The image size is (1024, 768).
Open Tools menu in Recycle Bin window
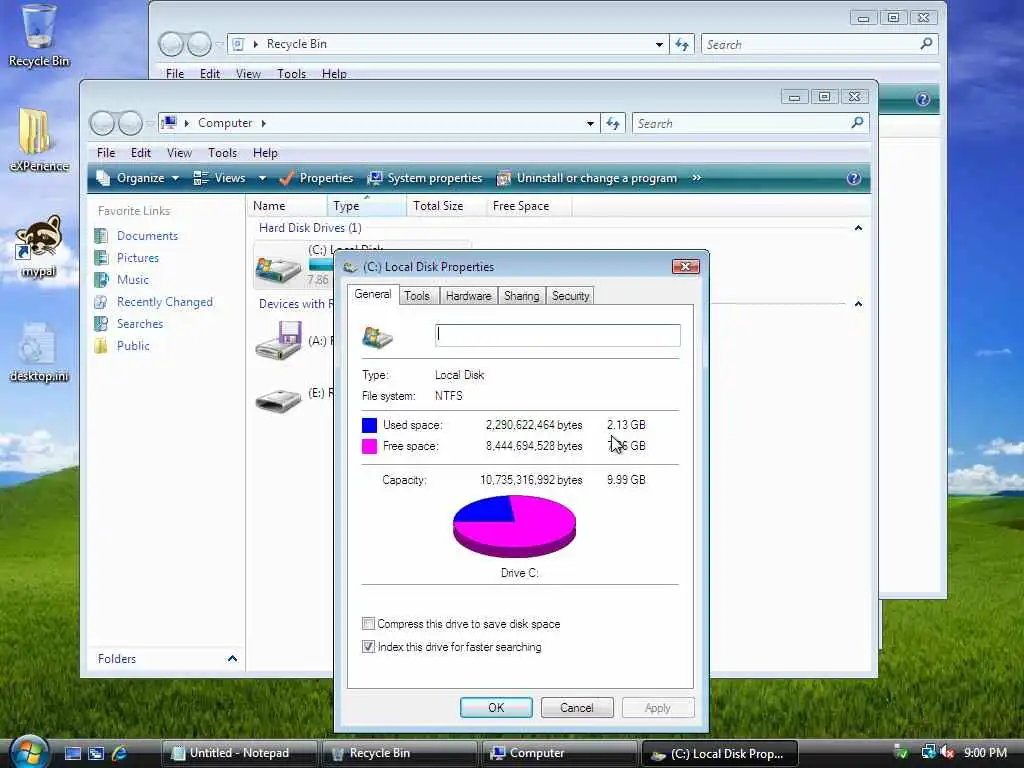[291, 74]
